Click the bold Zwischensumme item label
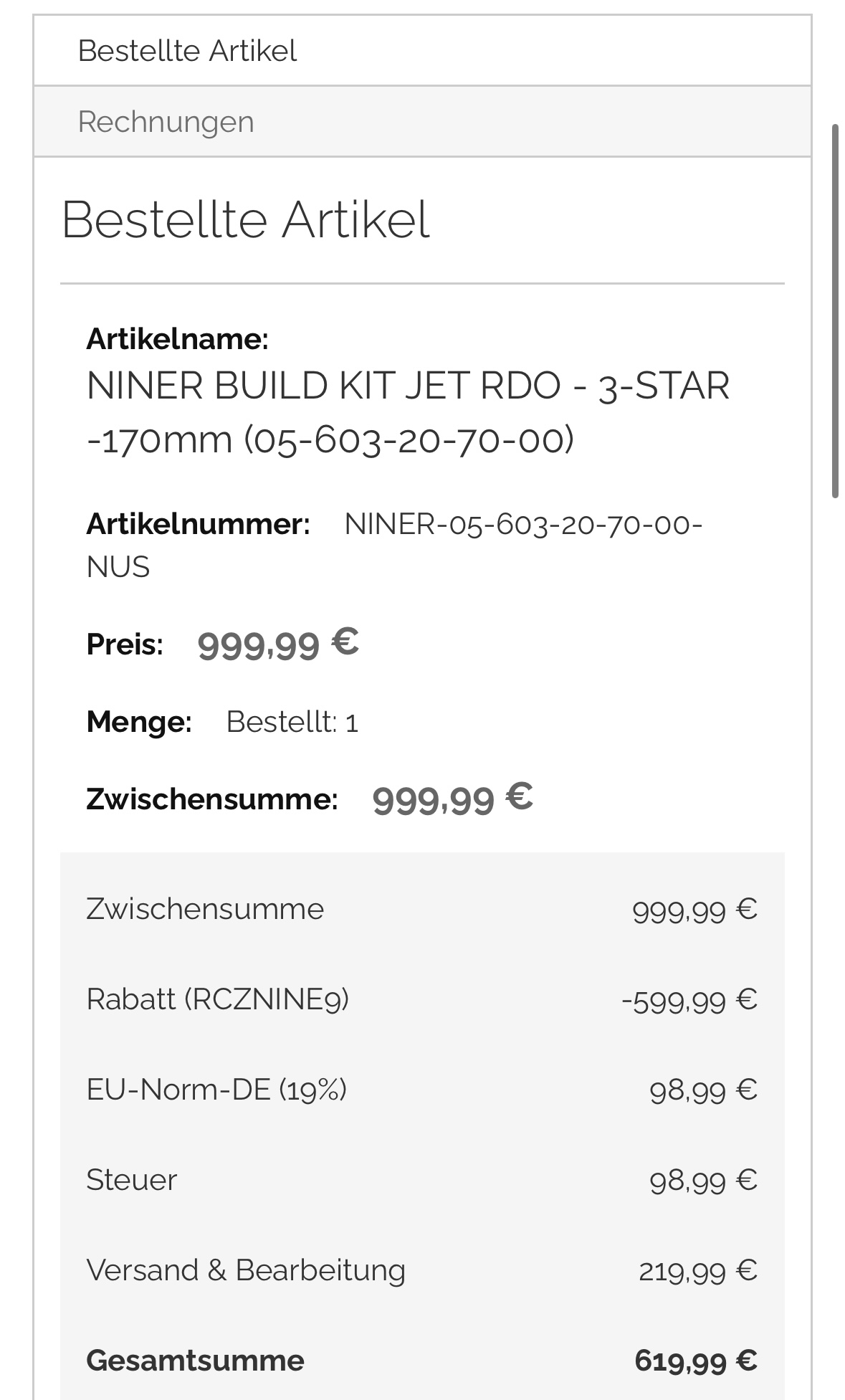Viewport: 845px width, 1400px height. [x=211, y=799]
